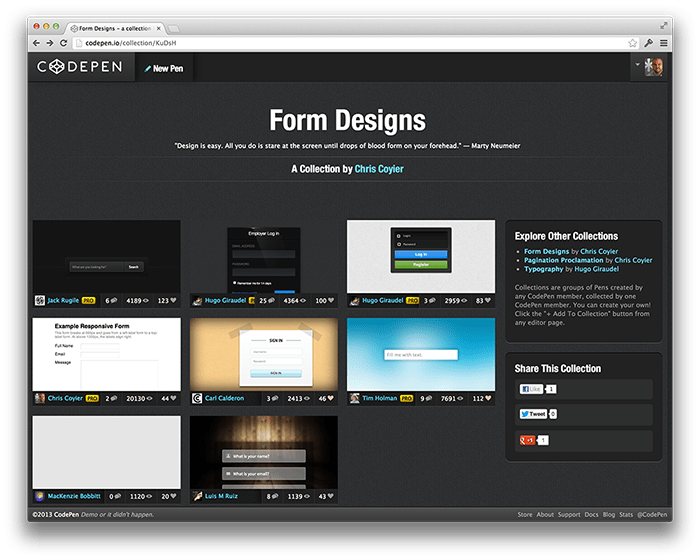The height and width of the screenshot is (560, 700).
Task: Click the Twitter Tweet button
Action: [533, 414]
